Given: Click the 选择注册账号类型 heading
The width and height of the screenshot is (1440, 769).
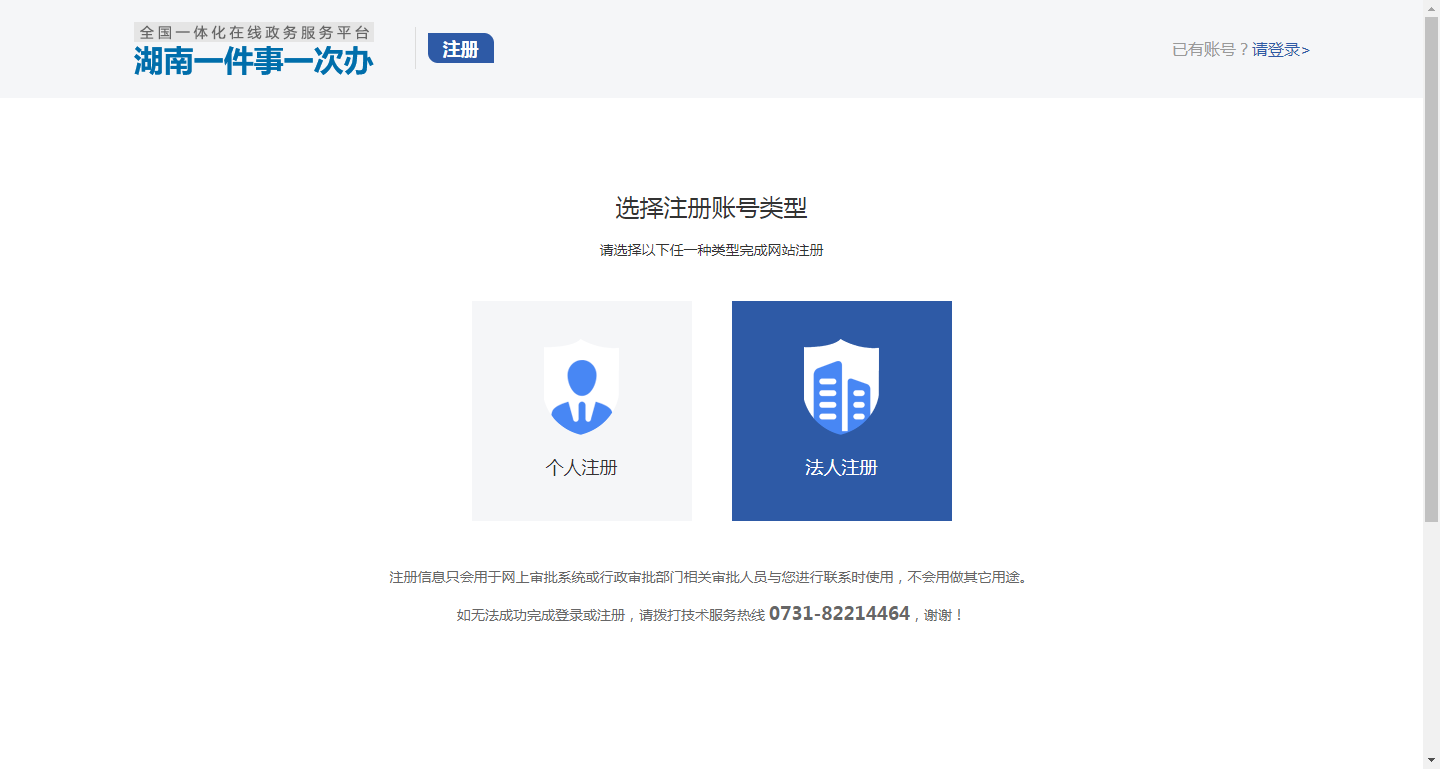Looking at the screenshot, I should 711,209.
